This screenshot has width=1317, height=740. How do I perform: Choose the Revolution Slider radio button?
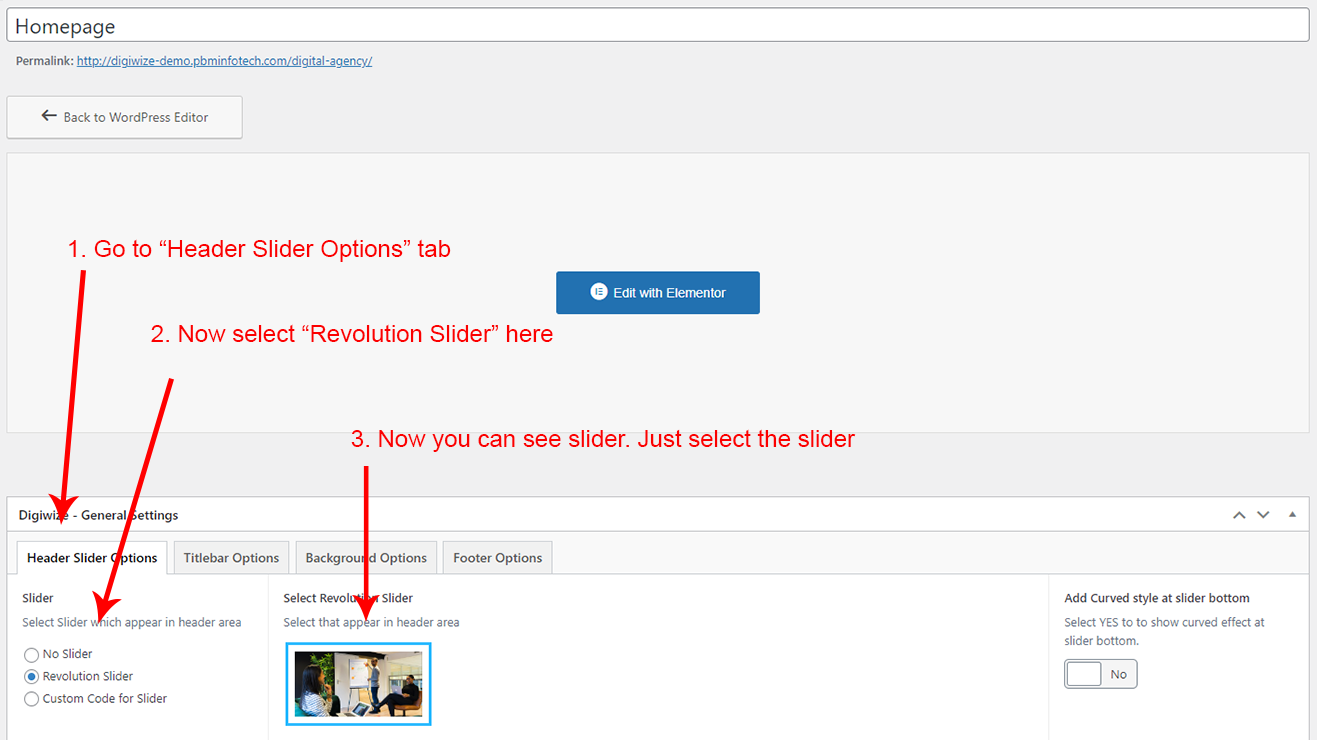tap(32, 676)
